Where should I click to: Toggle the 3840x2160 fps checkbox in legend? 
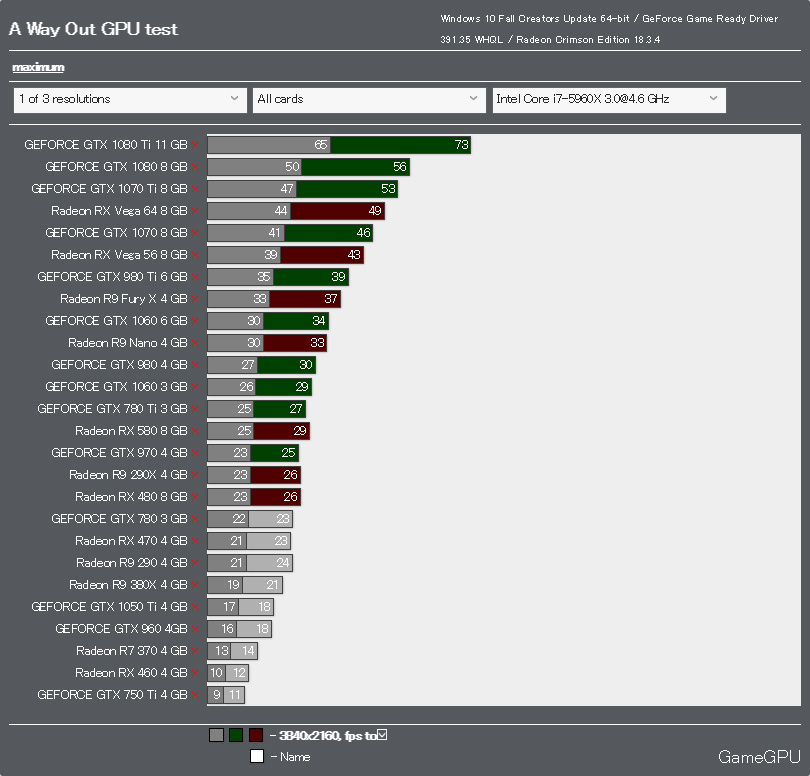(382, 735)
